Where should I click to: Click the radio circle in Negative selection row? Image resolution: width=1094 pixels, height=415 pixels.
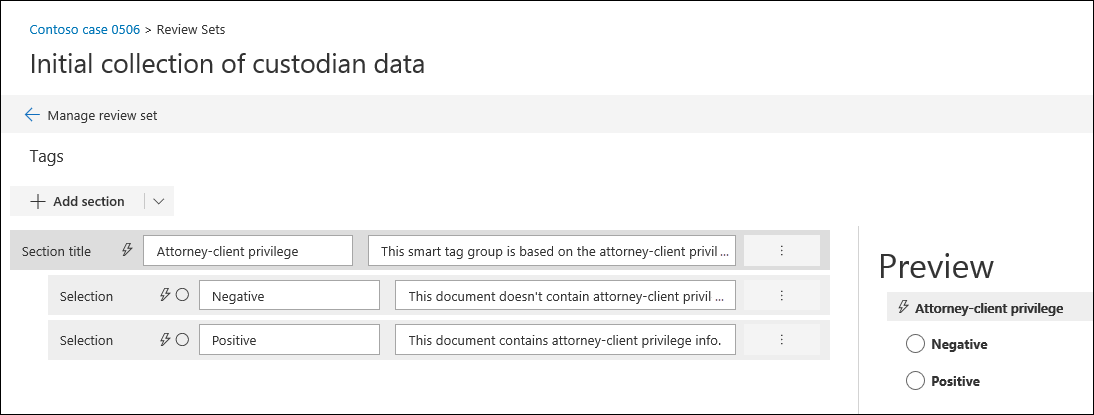point(182,296)
